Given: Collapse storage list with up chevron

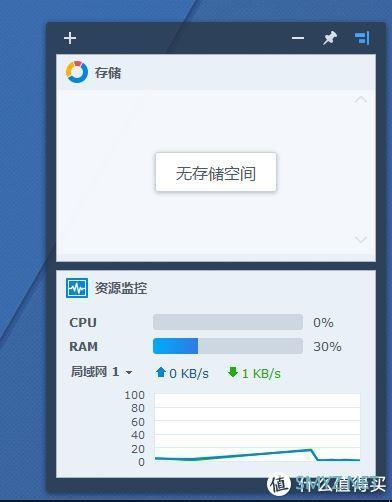Looking at the screenshot, I should 361,100.
